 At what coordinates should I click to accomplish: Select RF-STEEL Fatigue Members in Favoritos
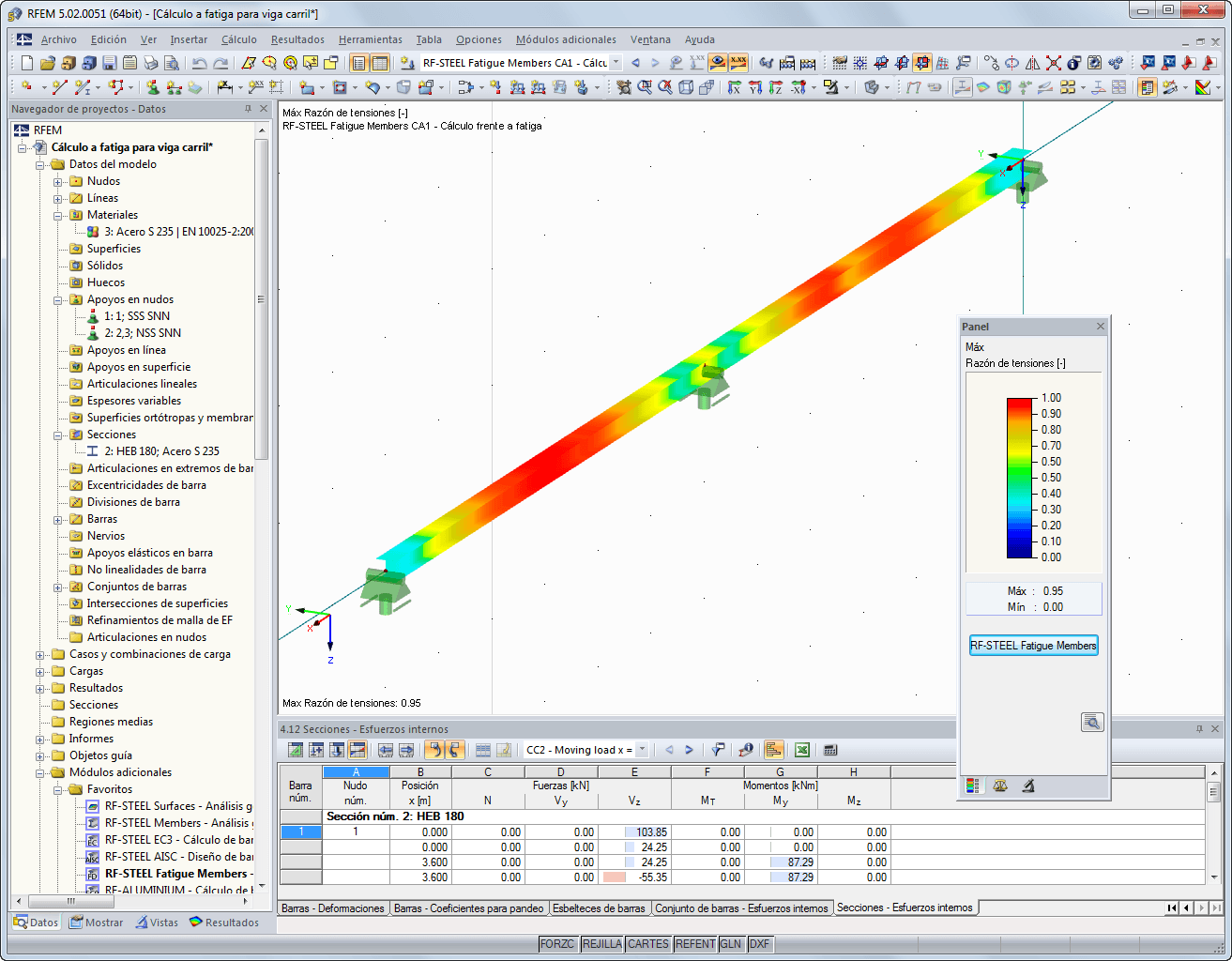(178, 874)
